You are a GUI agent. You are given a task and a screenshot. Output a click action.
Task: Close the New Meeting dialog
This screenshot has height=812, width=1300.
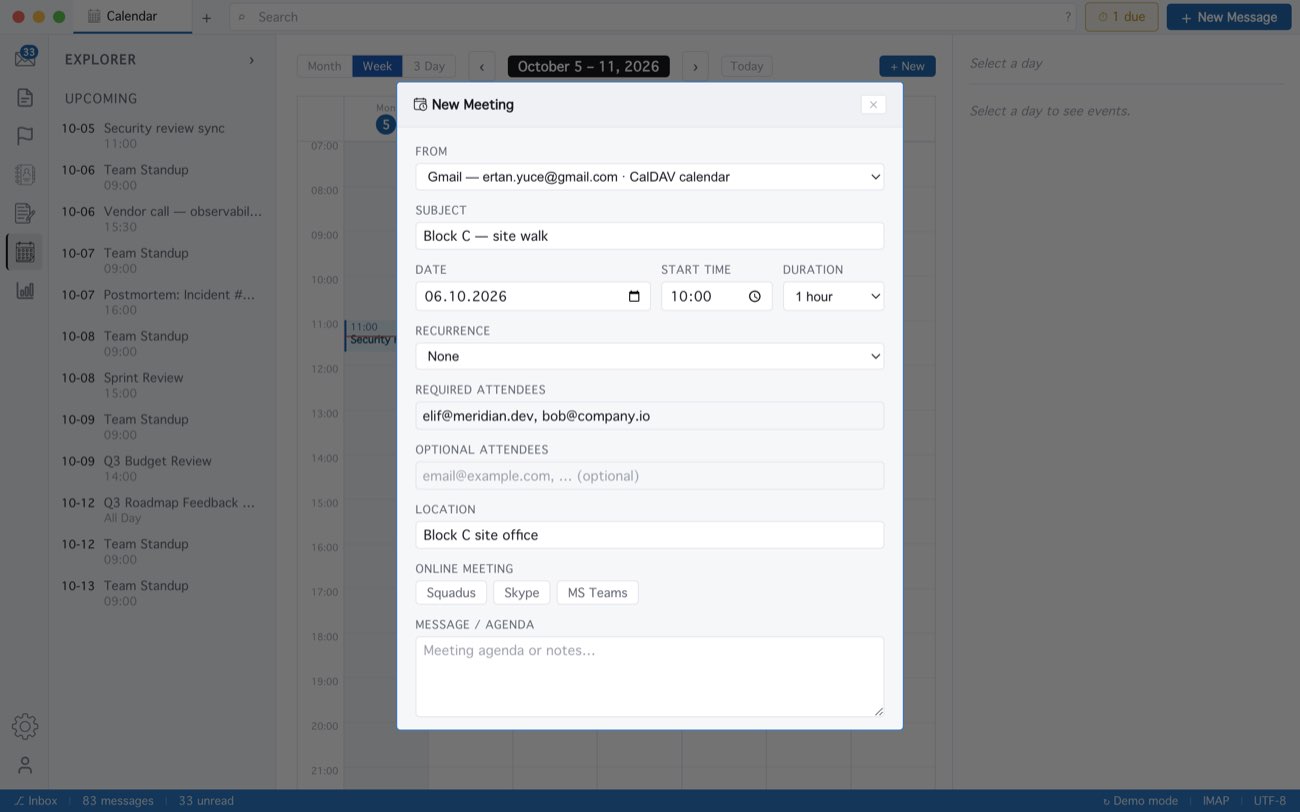873,104
